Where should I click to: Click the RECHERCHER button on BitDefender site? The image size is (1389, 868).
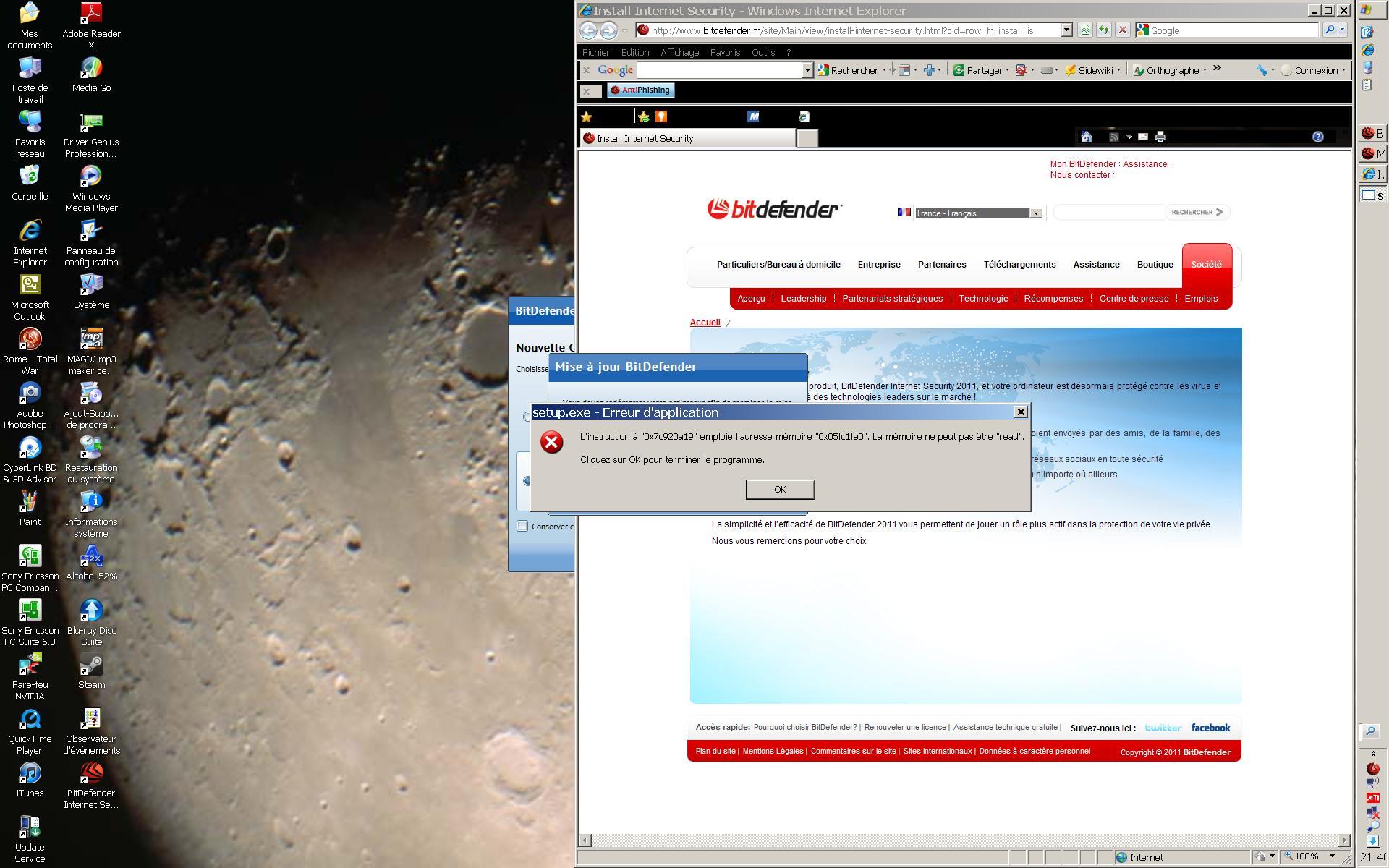[x=1197, y=212]
